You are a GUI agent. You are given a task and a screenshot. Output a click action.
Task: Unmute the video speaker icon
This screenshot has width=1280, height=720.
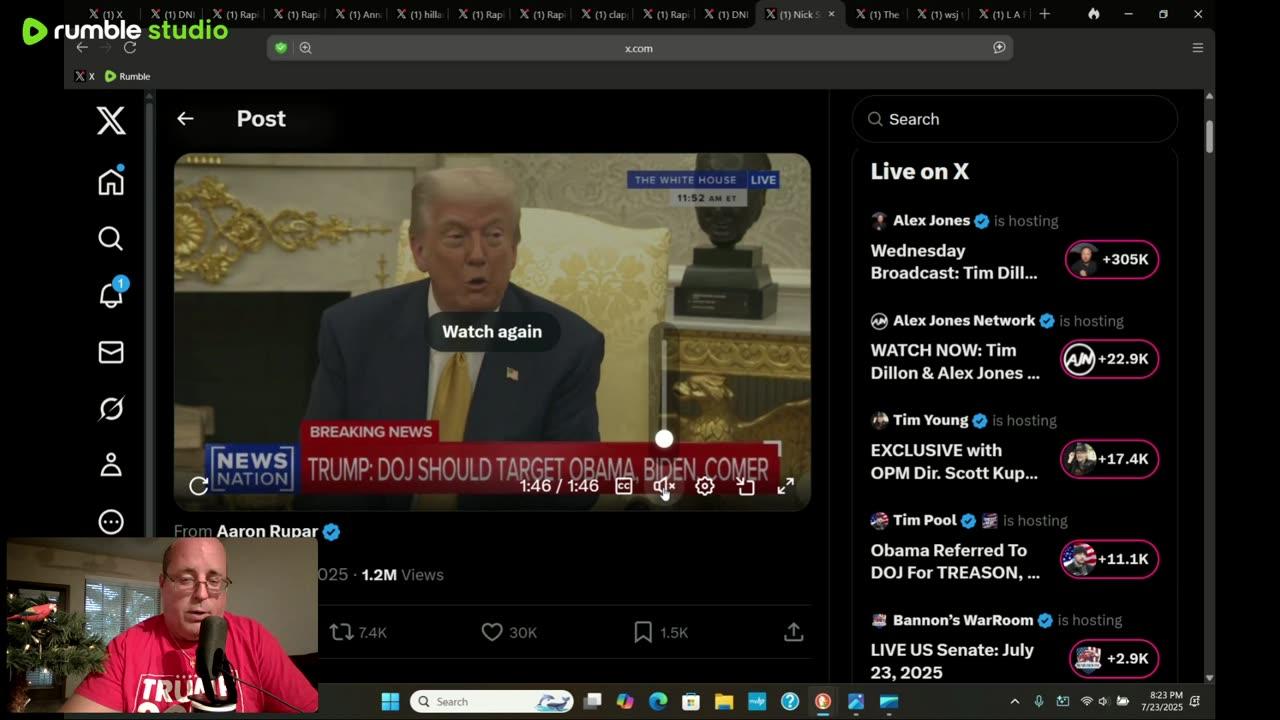[x=664, y=486]
